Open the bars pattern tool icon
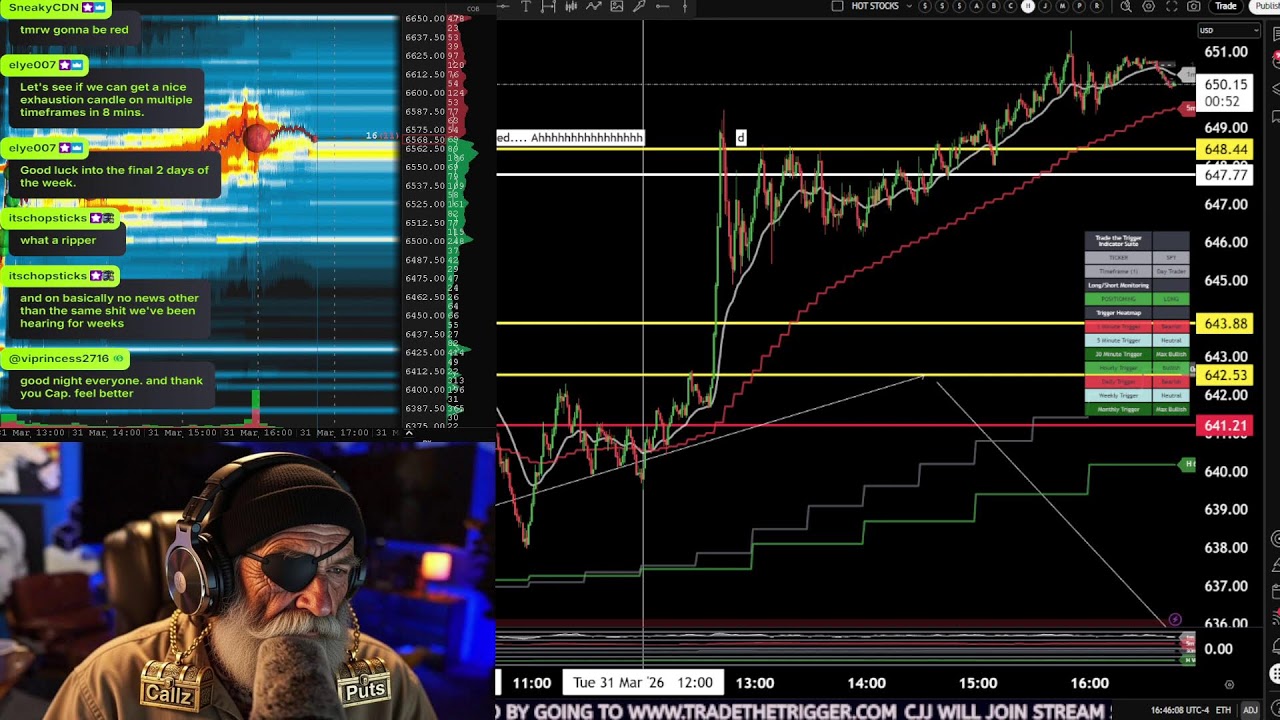Screen dimensions: 1280x720 pos(571,6)
